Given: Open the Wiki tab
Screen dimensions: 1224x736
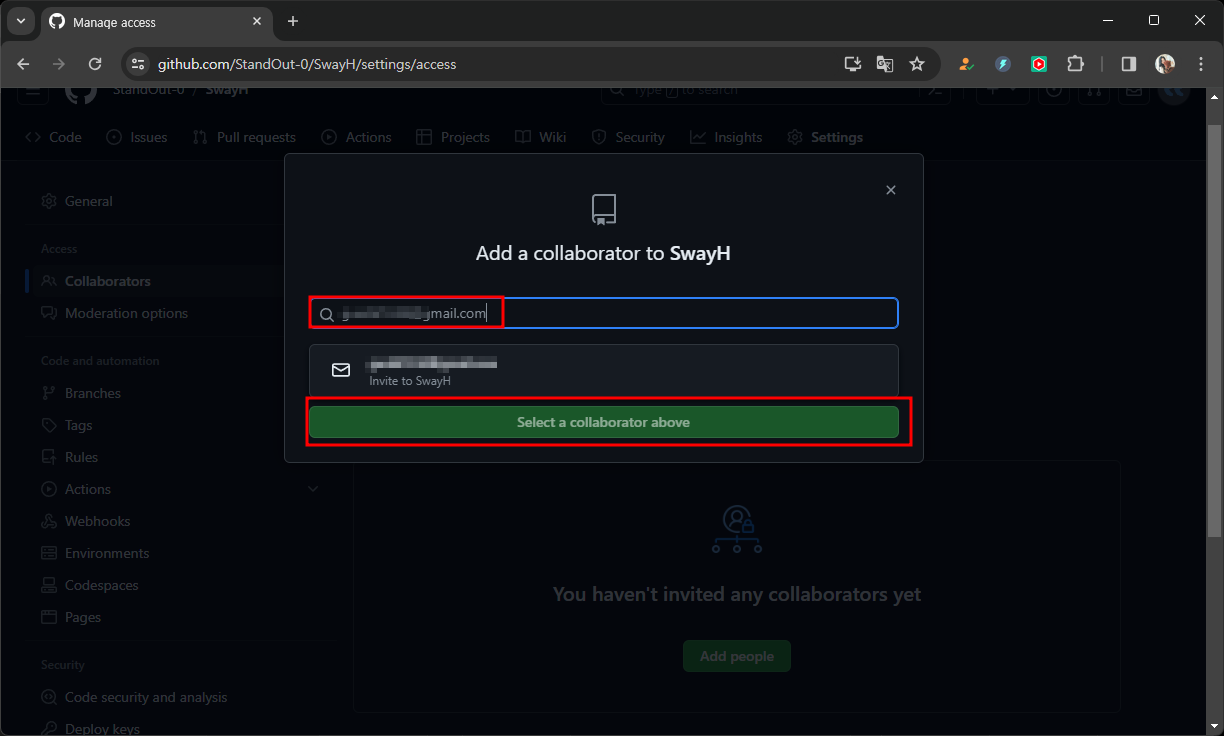Looking at the screenshot, I should (x=541, y=137).
